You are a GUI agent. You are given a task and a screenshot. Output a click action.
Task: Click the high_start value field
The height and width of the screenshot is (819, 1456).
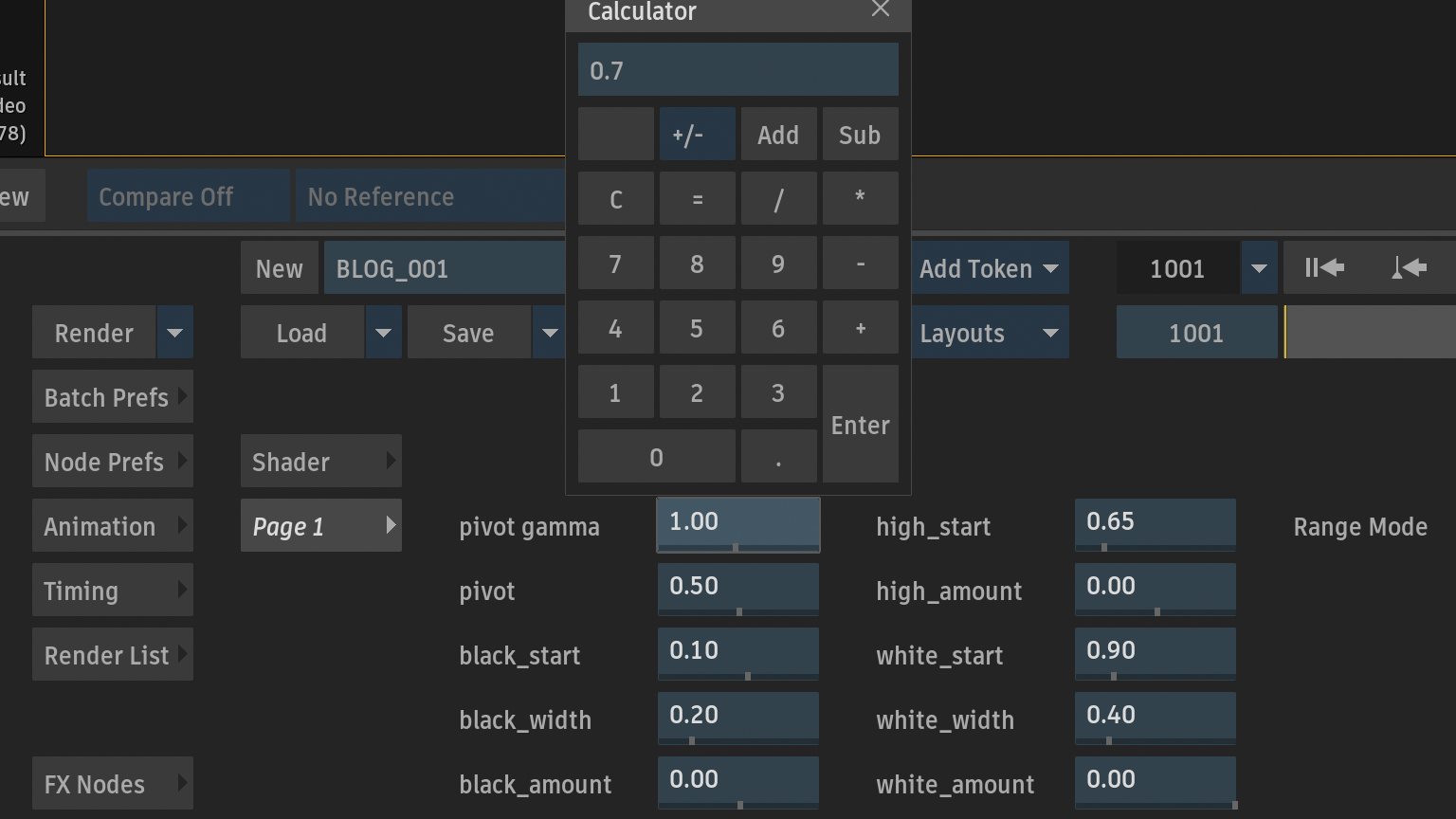[x=1156, y=524]
